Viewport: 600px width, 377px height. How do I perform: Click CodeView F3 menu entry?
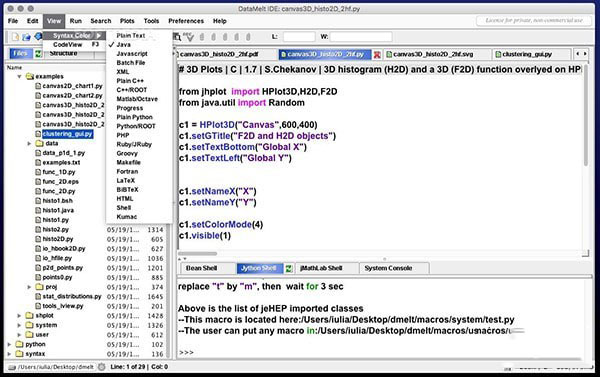(x=74, y=45)
